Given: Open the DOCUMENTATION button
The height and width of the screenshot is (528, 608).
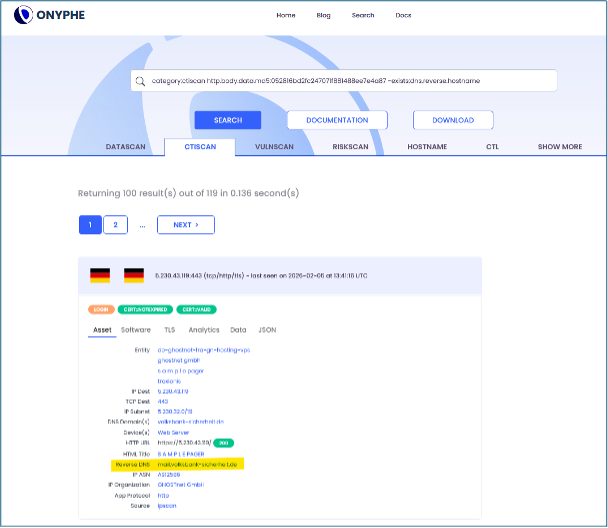Looking at the screenshot, I should click(337, 120).
